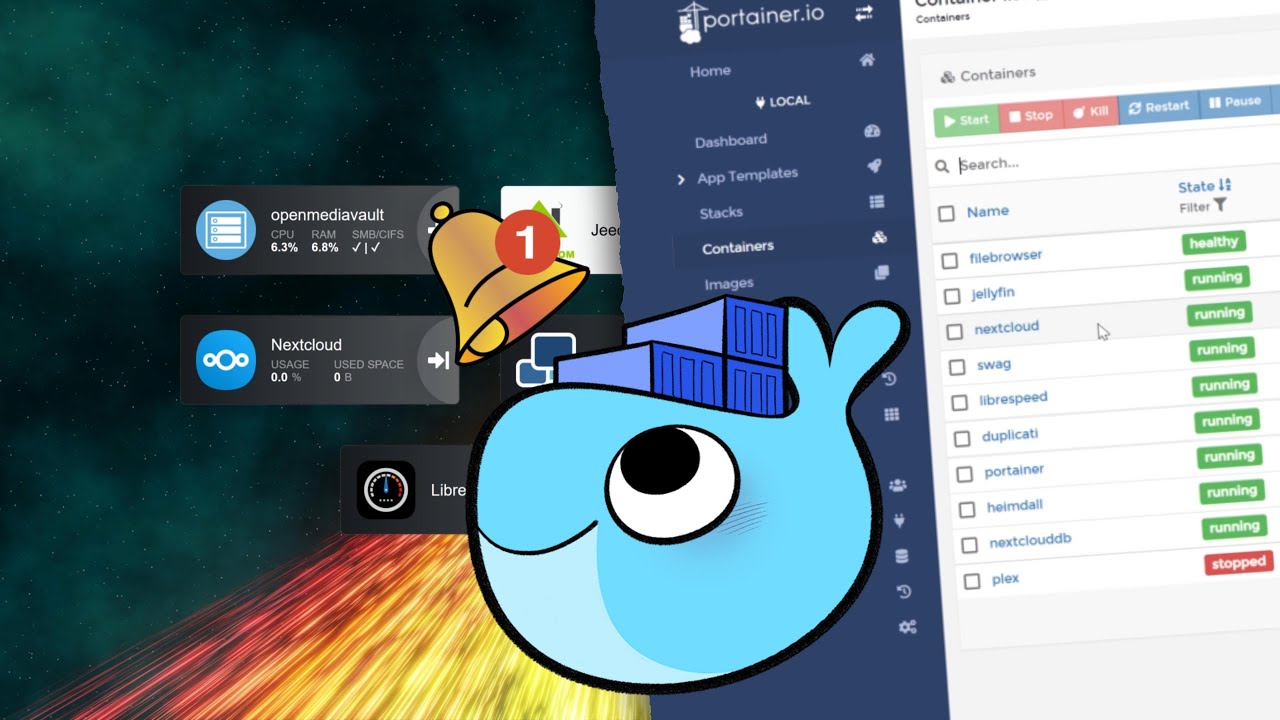This screenshot has width=1280, height=720.
Task: Click the grid icon in Portainer sidebar
Action: tap(891, 414)
